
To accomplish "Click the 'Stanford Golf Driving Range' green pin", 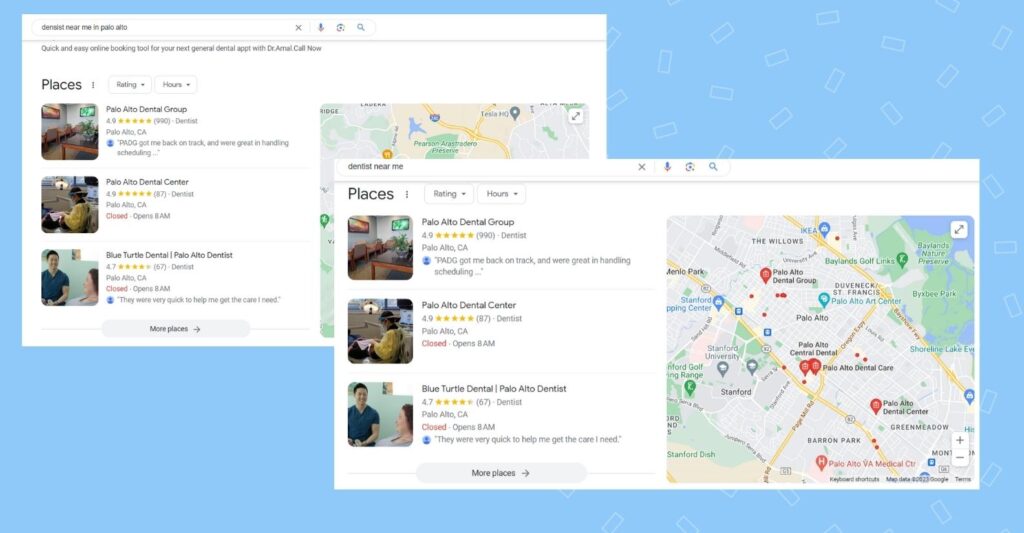I will tap(689, 387).
